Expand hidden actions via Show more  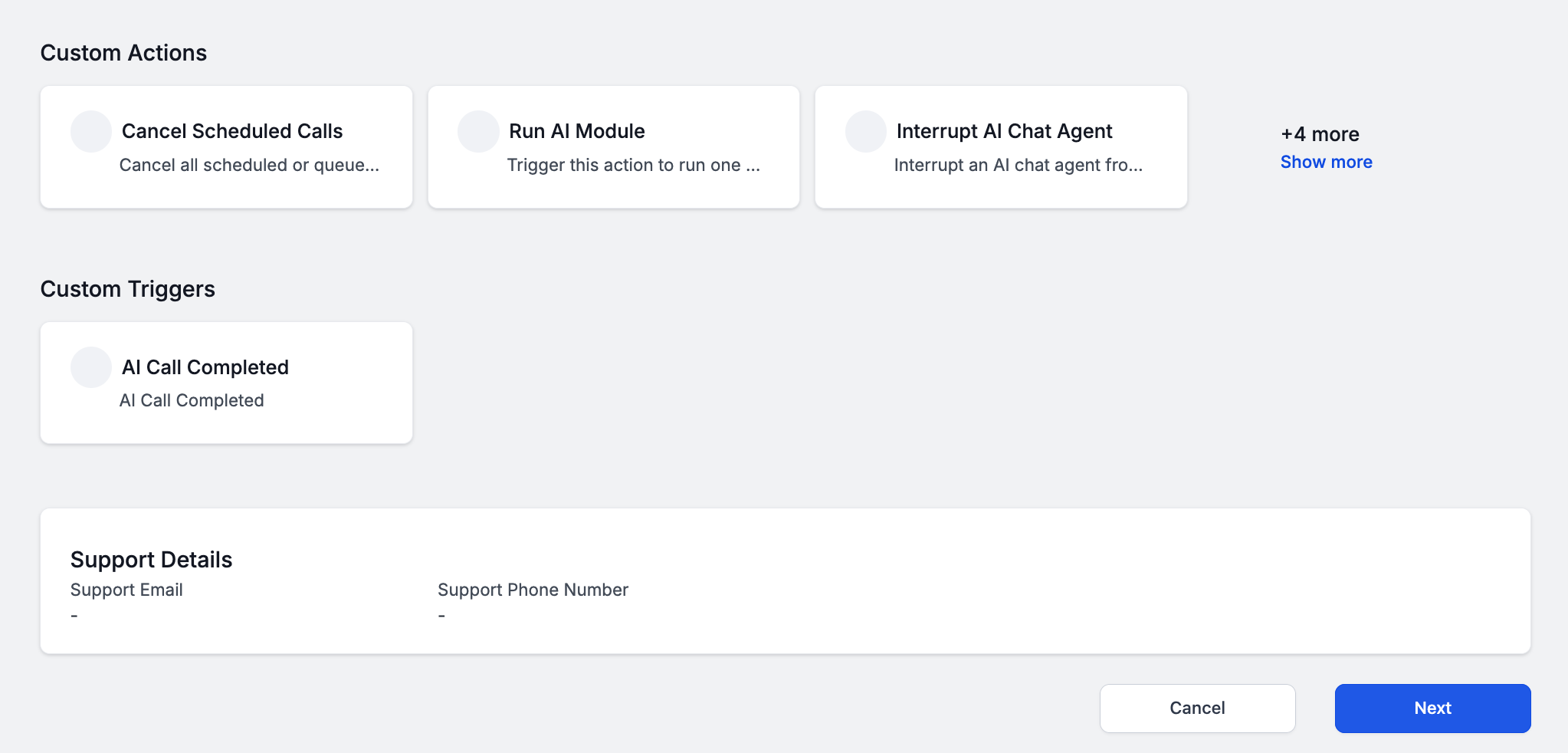point(1326,162)
